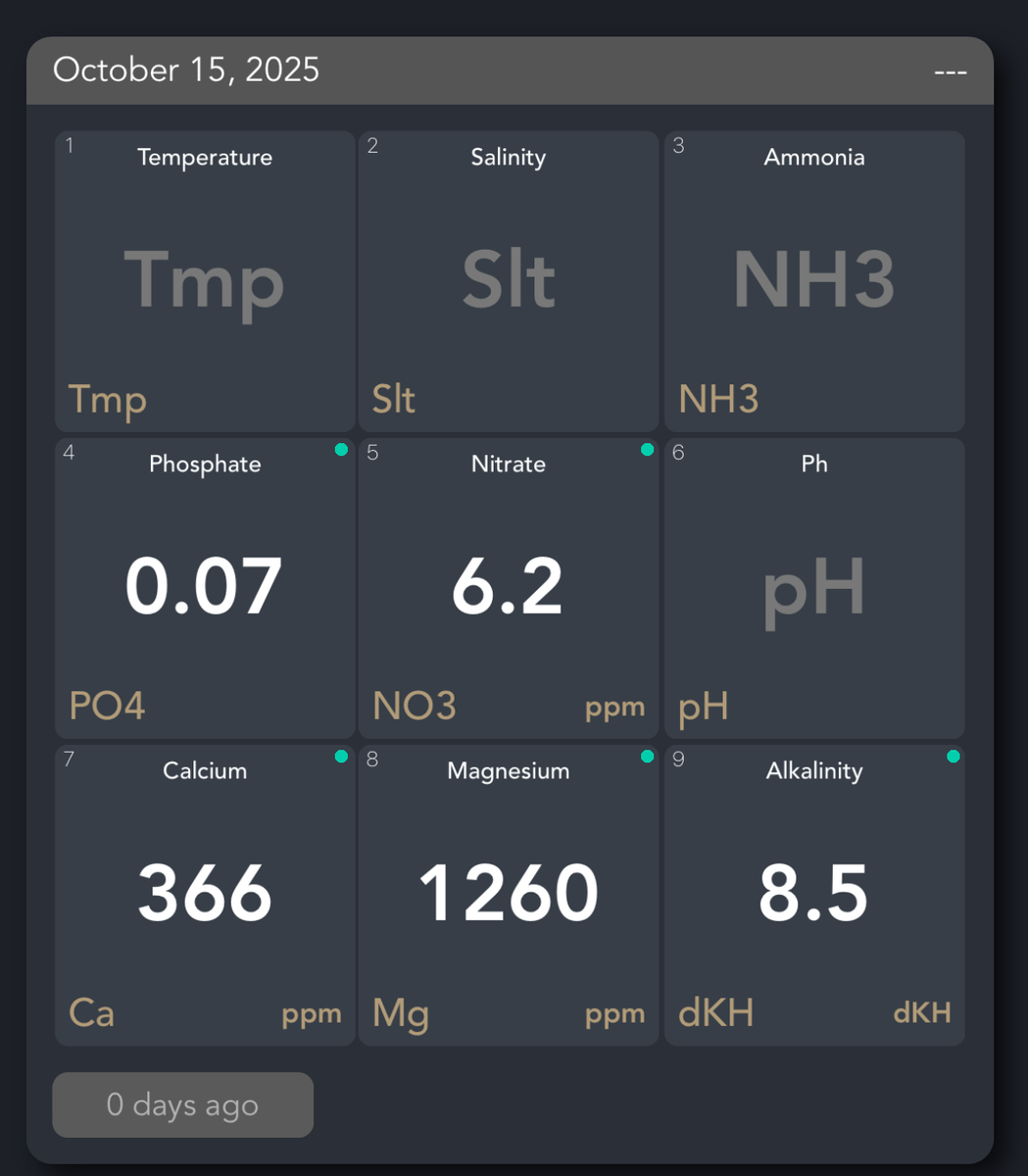Click the green dot on Magnesium tile
1028x1176 pixels.
click(647, 757)
